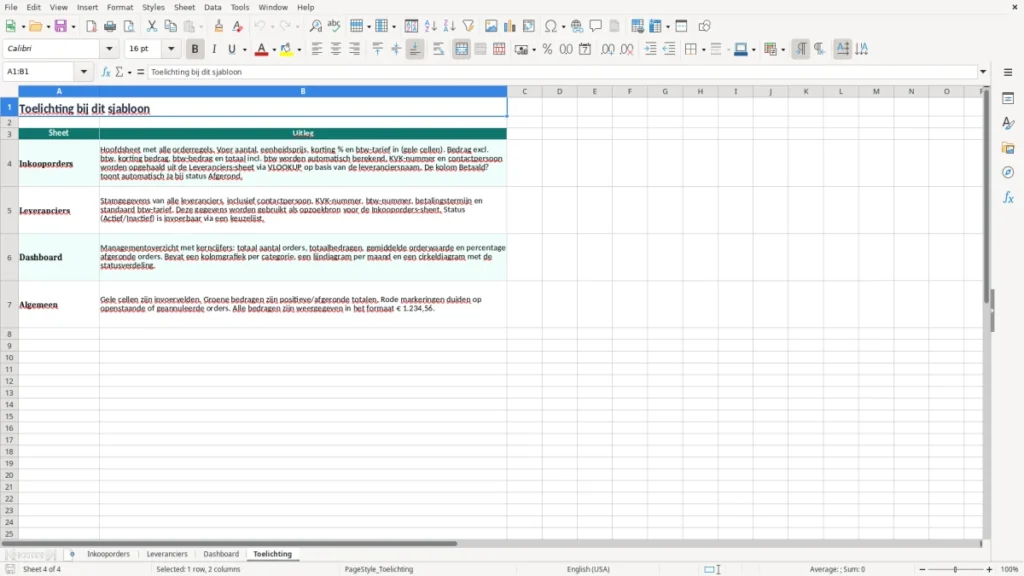The image size is (1024, 576).
Task: Insert an image via toolbar icon
Action: tap(491, 26)
